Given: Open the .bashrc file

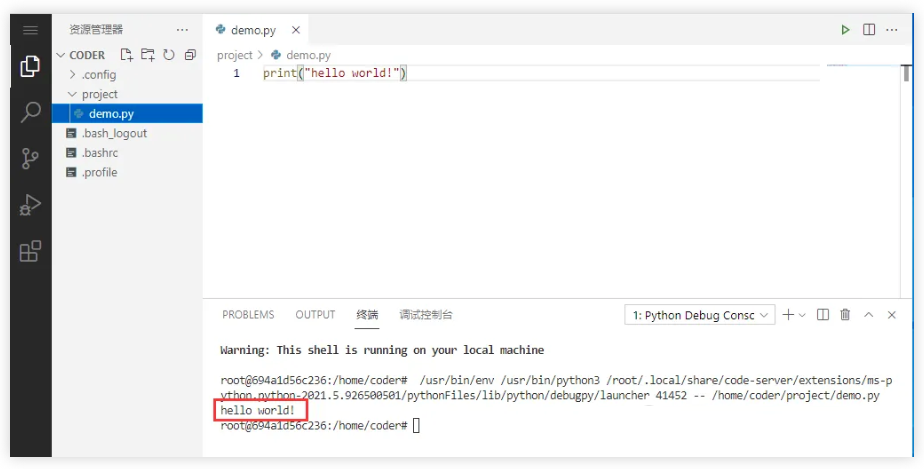Looking at the screenshot, I should click(x=102, y=153).
